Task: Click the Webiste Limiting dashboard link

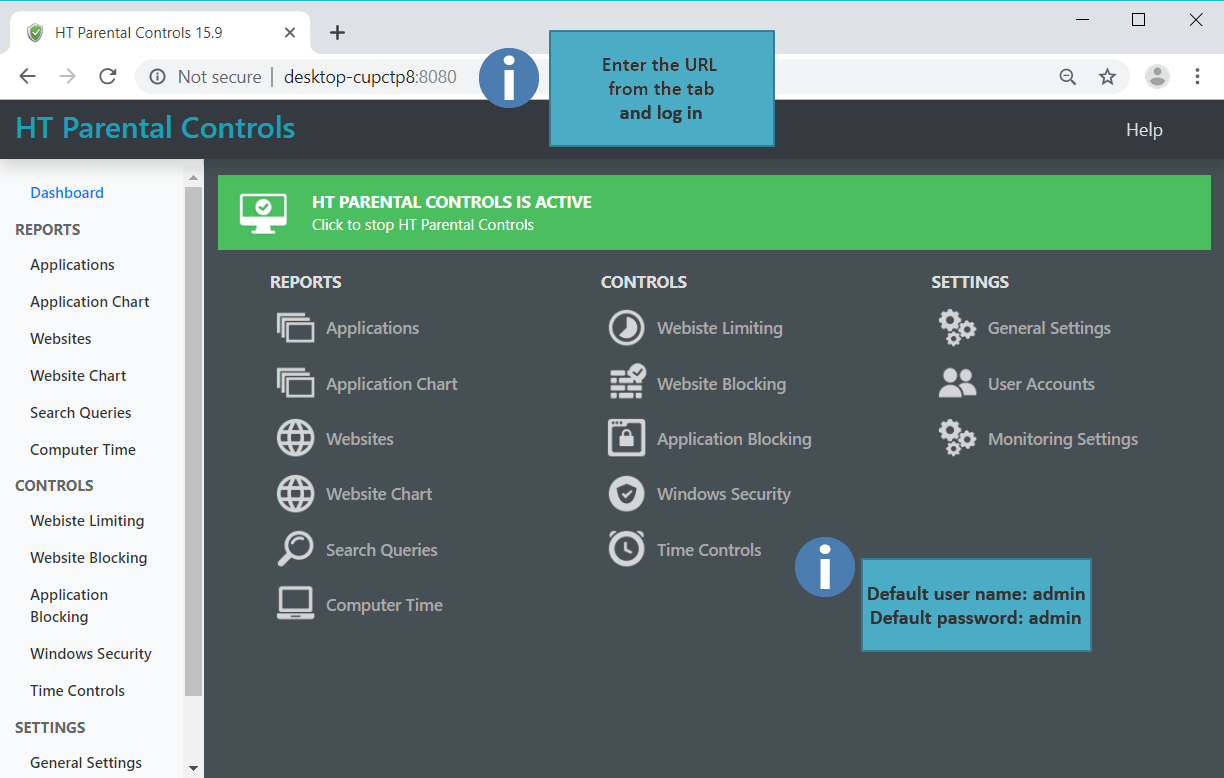Action: tap(720, 328)
